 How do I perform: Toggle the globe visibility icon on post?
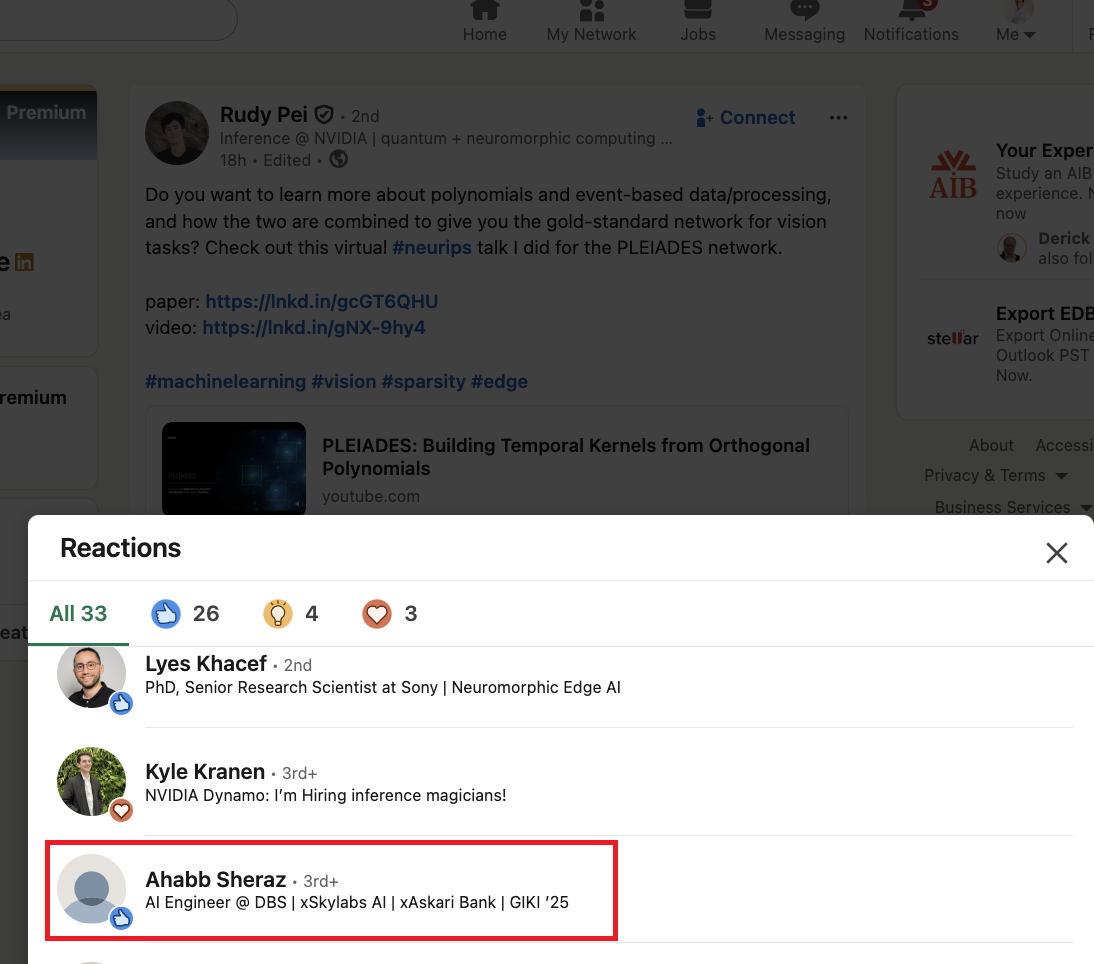coord(338,160)
